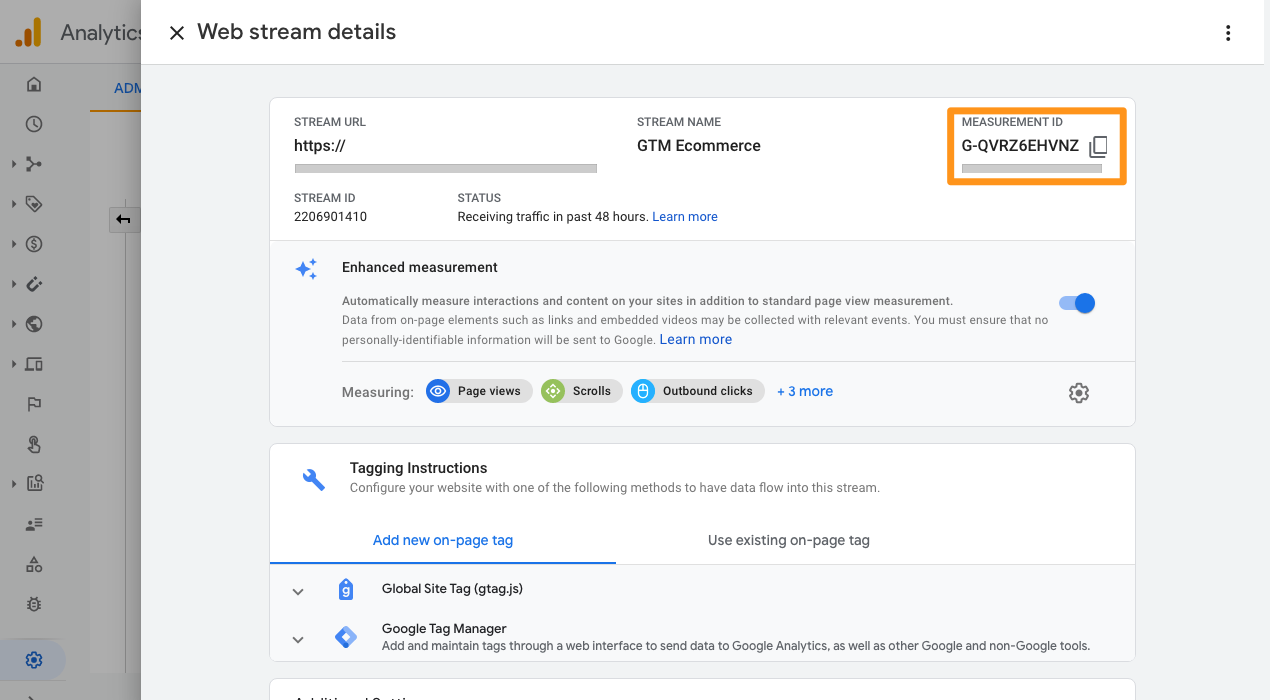Expand the Global Site Tag (gtag.js) row
The height and width of the screenshot is (700, 1270).
tap(298, 591)
